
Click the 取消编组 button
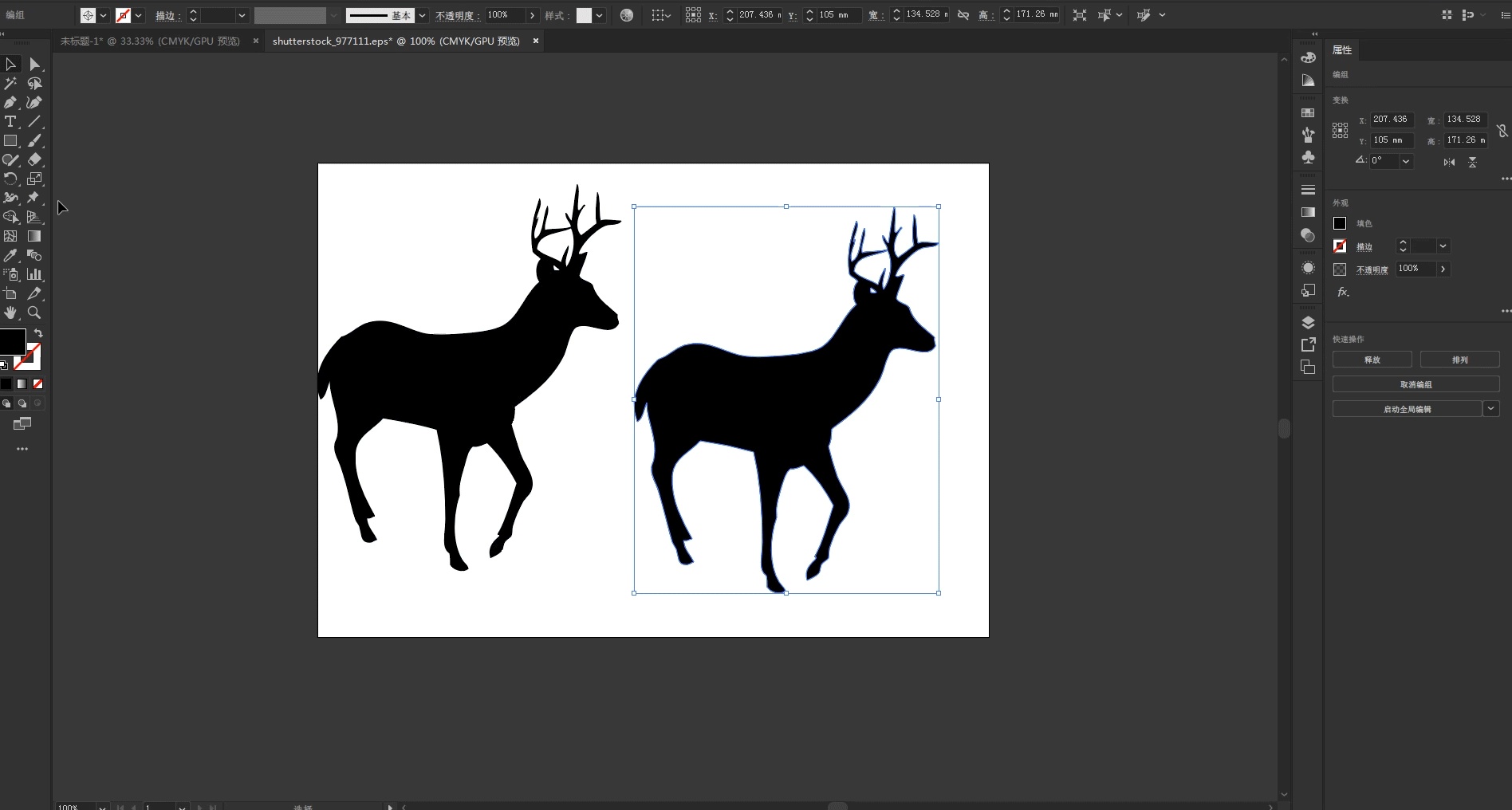click(x=1416, y=384)
